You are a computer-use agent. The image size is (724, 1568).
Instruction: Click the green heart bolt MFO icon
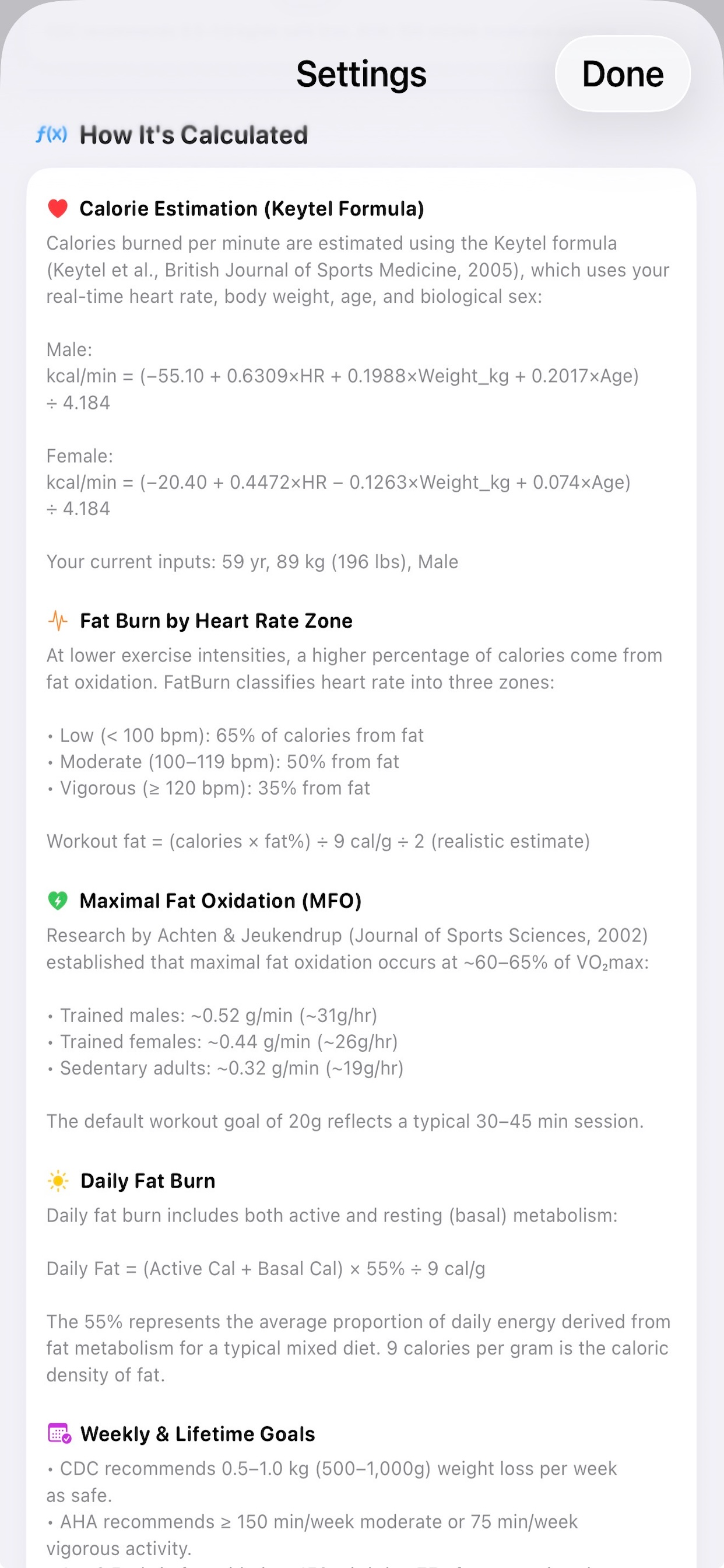click(x=58, y=901)
